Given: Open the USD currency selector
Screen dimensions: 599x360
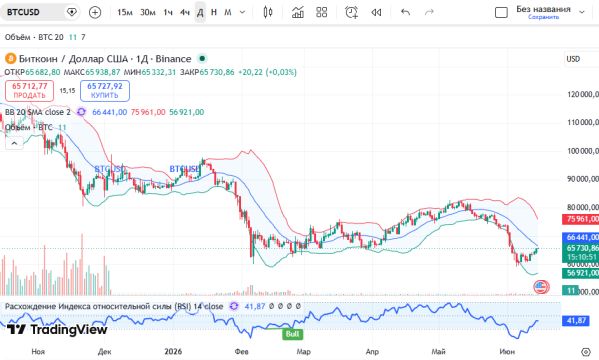Looking at the screenshot, I should [573, 59].
